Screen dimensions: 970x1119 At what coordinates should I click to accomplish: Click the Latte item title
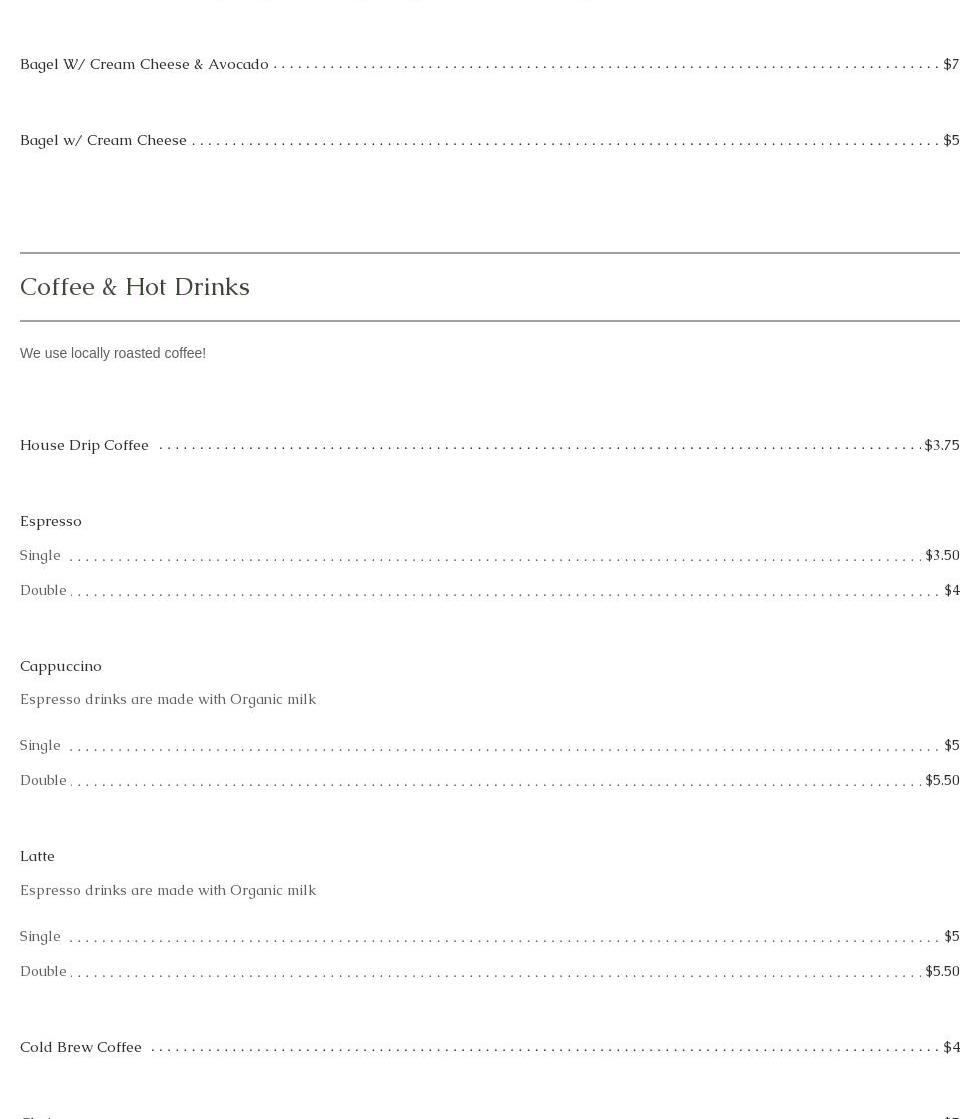tap(37, 856)
